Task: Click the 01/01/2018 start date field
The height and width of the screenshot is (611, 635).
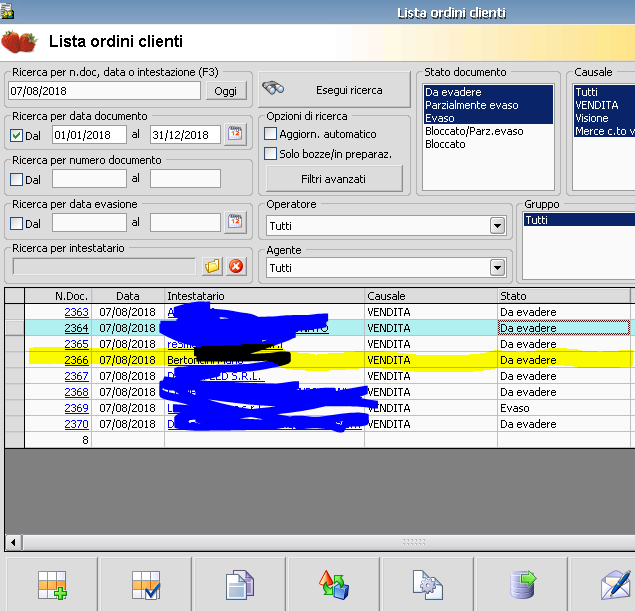Action: pyautogui.click(x=89, y=134)
